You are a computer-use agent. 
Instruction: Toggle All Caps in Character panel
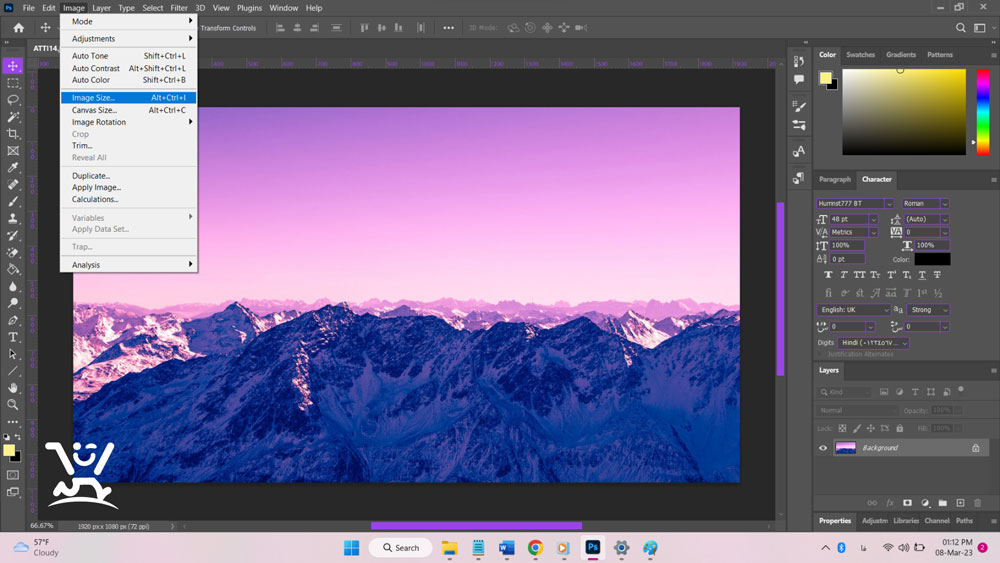(860, 275)
